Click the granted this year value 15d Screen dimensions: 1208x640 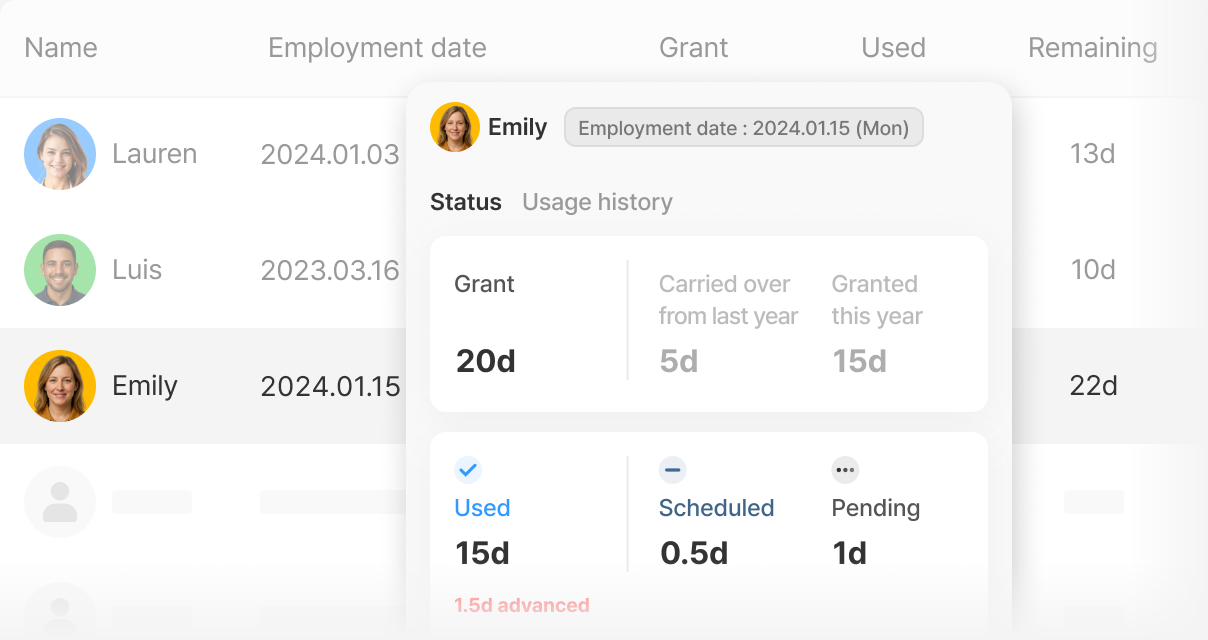click(860, 361)
